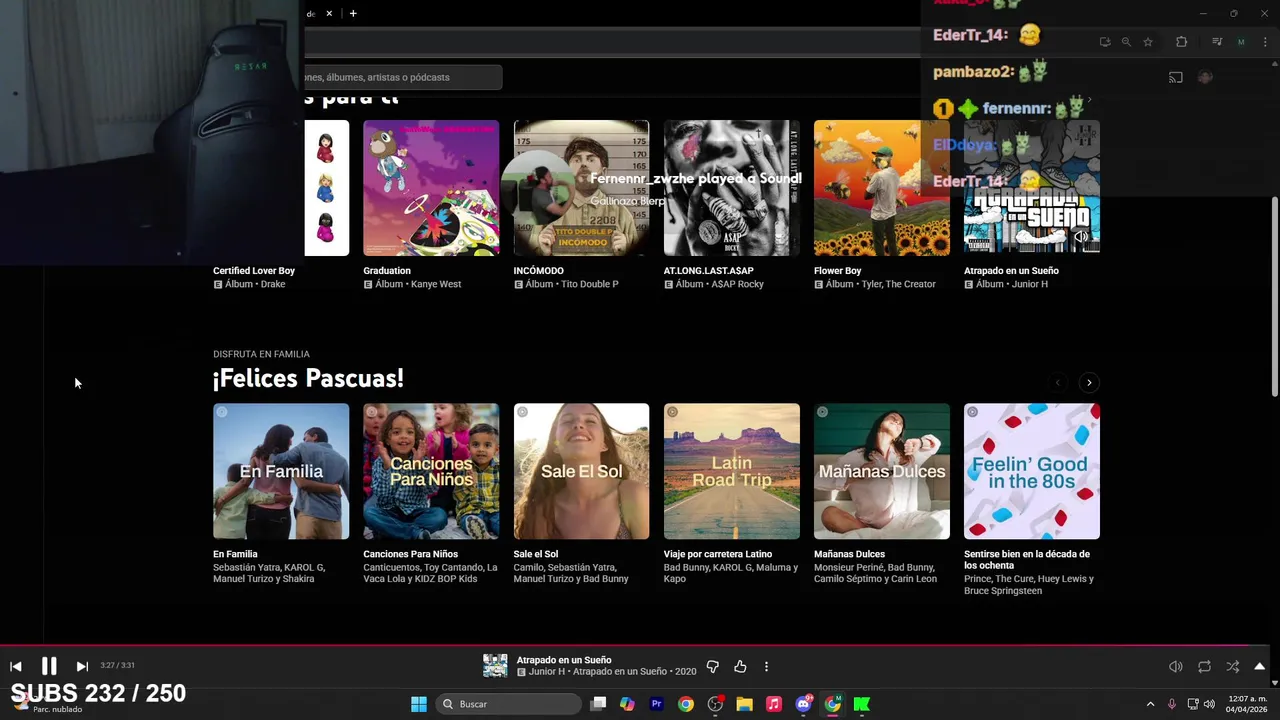Open the account avatar in YouTube Music
The width and height of the screenshot is (1280, 720).
(x=1205, y=77)
